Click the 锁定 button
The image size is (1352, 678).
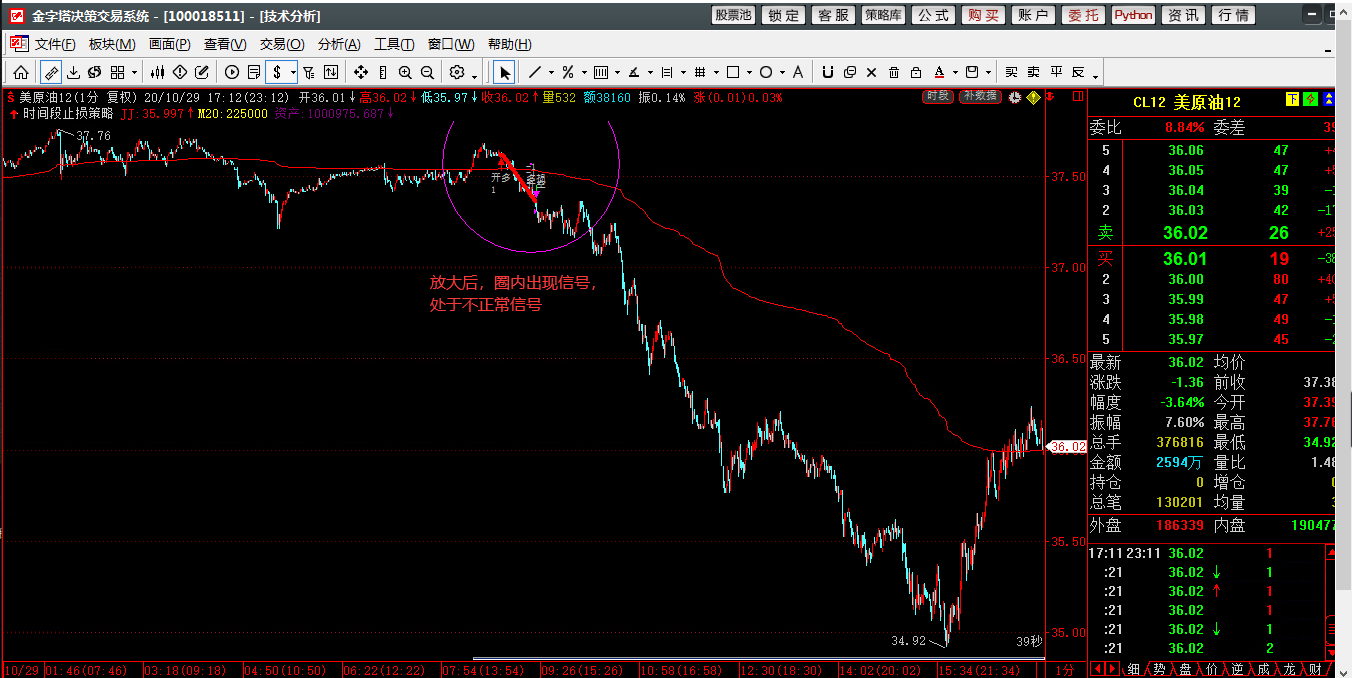click(x=783, y=15)
